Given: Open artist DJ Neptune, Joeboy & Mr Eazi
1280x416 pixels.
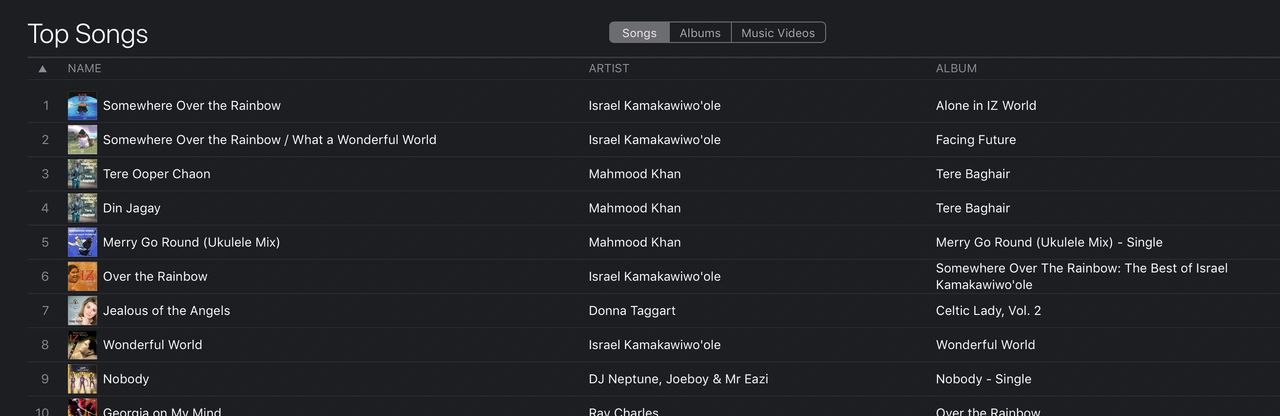Looking at the screenshot, I should (678, 379).
